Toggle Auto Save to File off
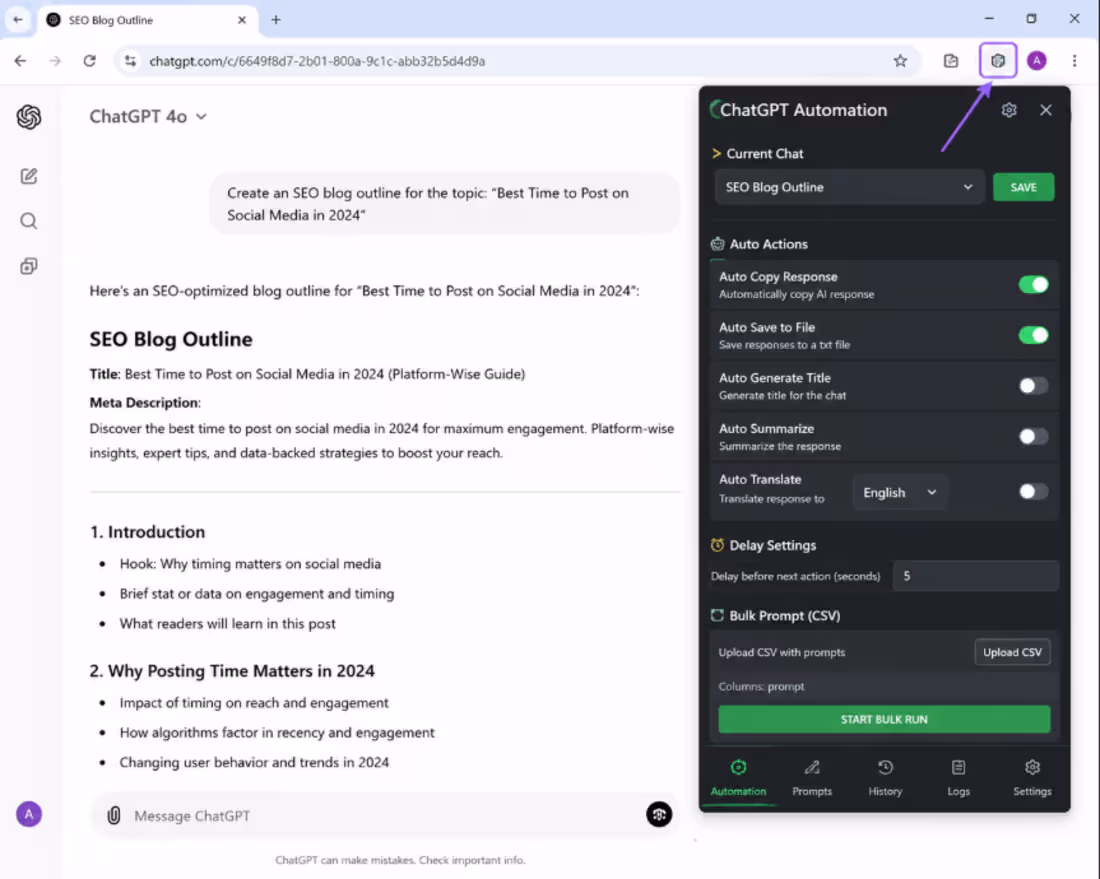This screenshot has width=1100, height=879. [1033, 335]
